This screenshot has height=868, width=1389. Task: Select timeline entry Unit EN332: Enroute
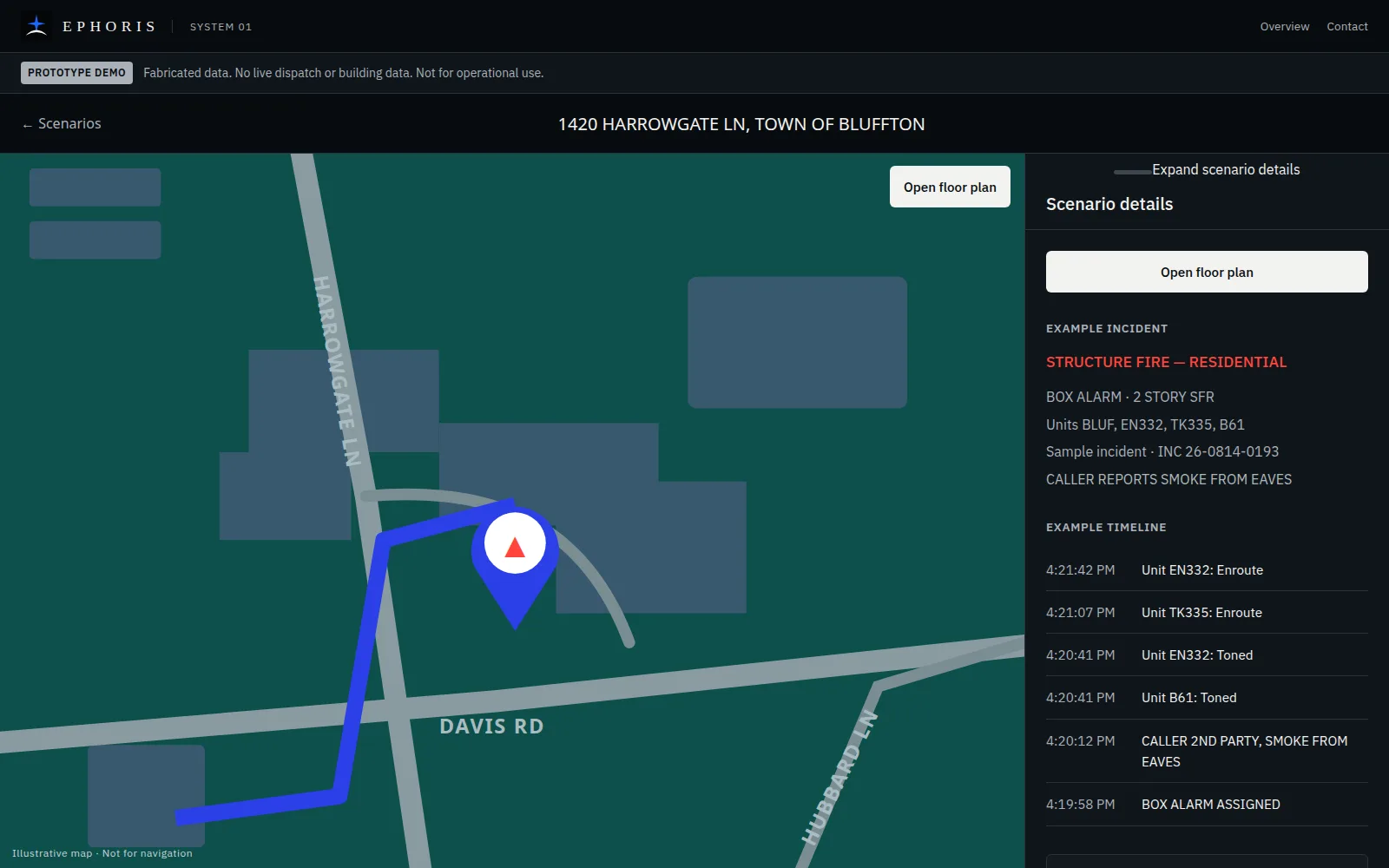[x=1207, y=570]
